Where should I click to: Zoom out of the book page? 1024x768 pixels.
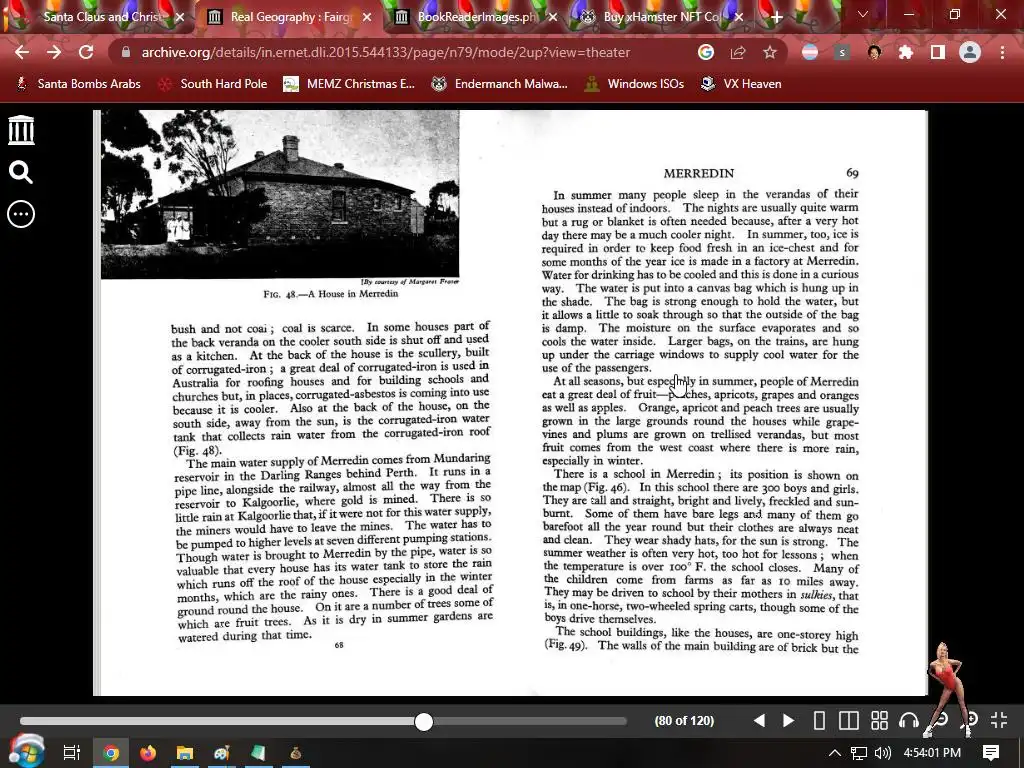(x=940, y=720)
